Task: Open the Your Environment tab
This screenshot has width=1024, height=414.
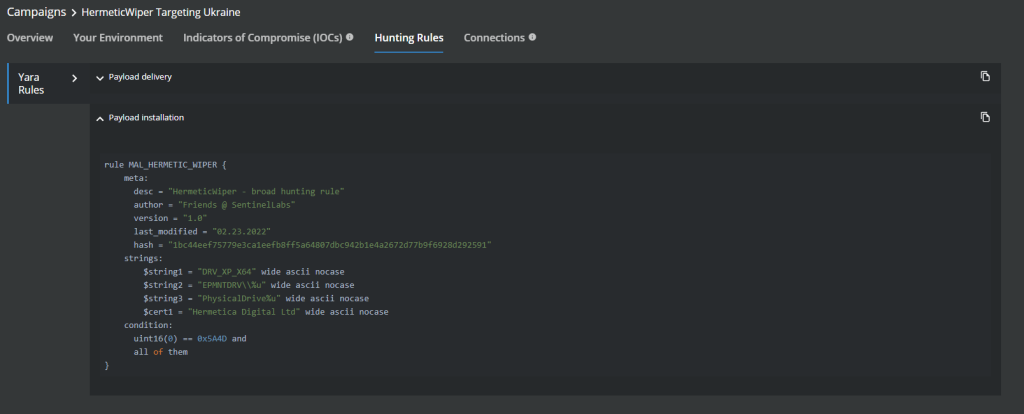Action: pyautogui.click(x=117, y=38)
